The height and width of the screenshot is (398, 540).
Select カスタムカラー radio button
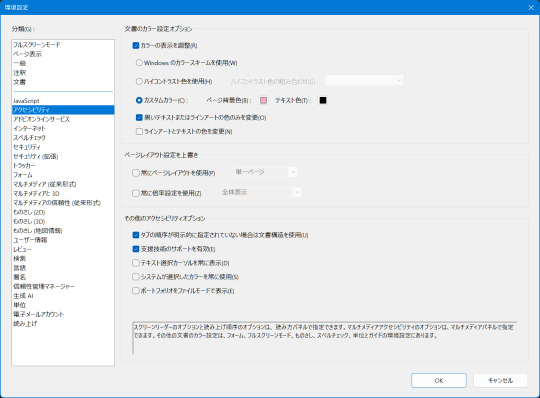139,100
